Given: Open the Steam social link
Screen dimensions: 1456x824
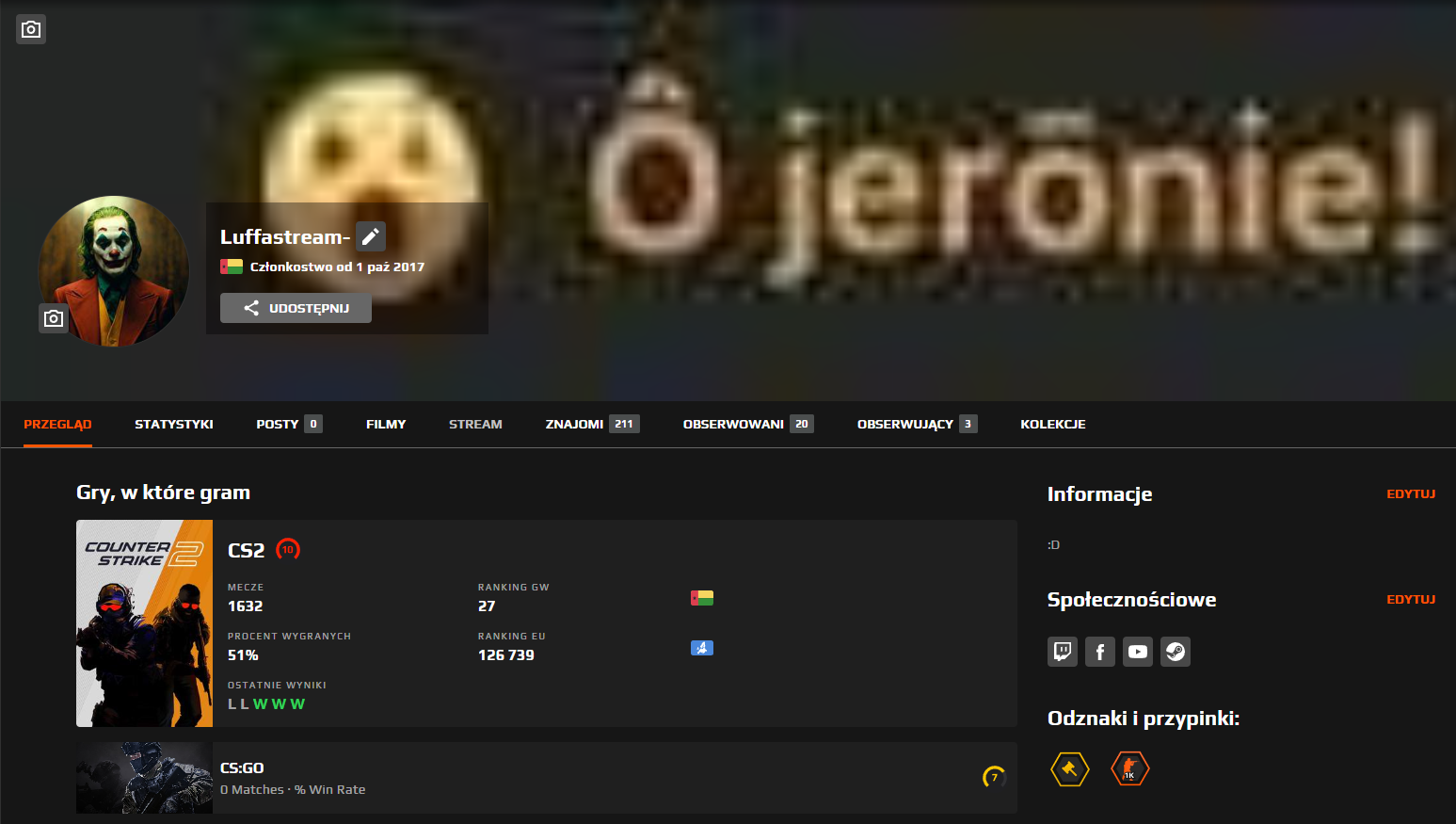Looking at the screenshot, I should tap(1176, 652).
